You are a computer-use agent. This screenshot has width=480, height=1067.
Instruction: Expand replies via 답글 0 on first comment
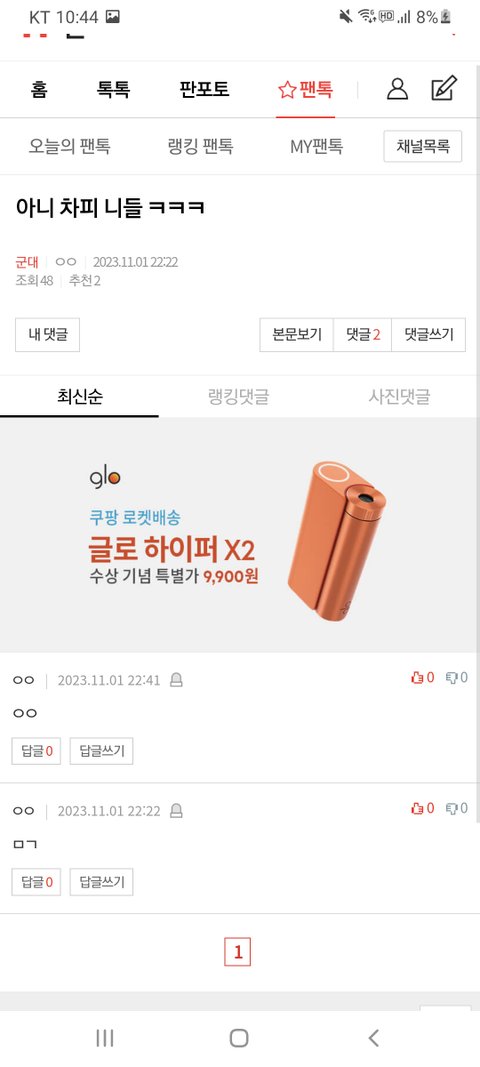click(36, 751)
